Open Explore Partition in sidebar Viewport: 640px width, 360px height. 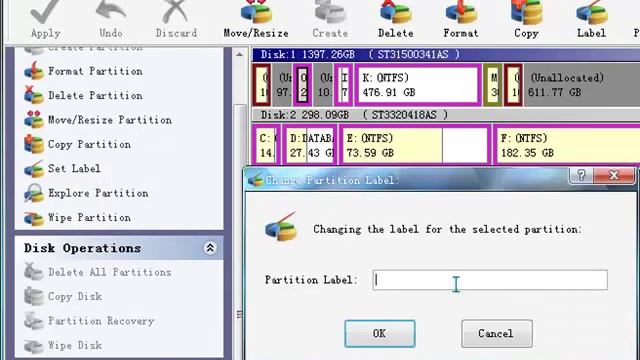point(86,193)
